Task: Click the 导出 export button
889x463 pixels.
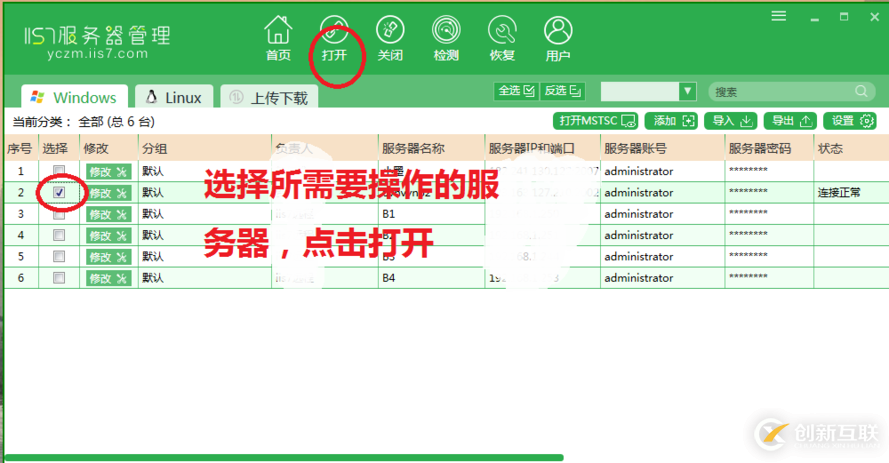Action: coord(790,121)
